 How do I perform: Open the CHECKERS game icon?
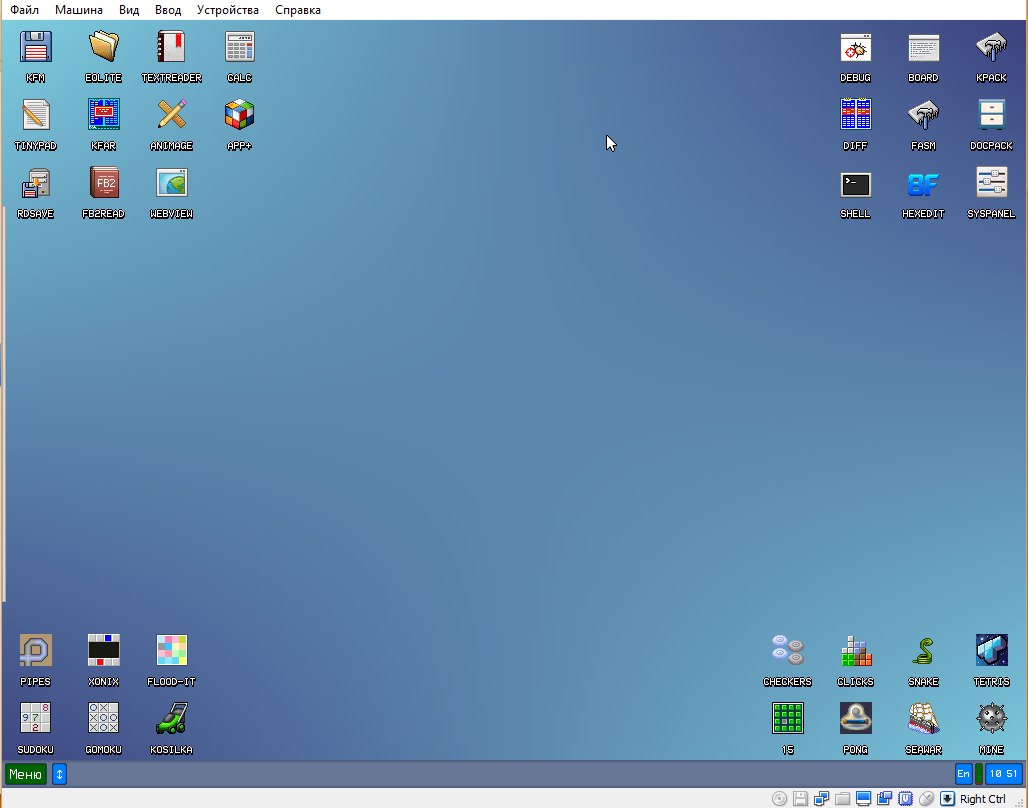coord(787,651)
